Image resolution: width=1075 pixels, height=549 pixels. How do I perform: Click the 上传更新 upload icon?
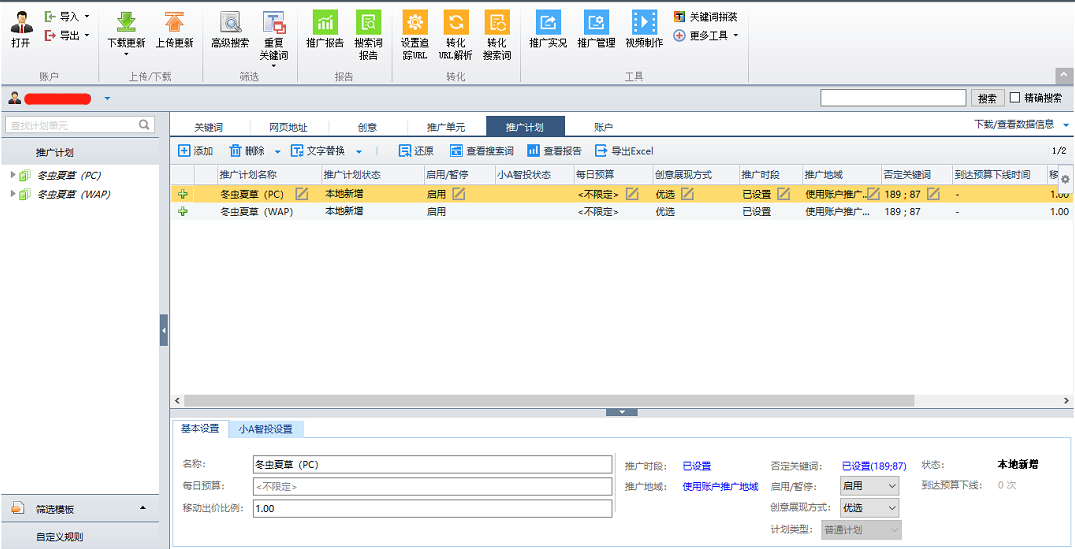175,22
